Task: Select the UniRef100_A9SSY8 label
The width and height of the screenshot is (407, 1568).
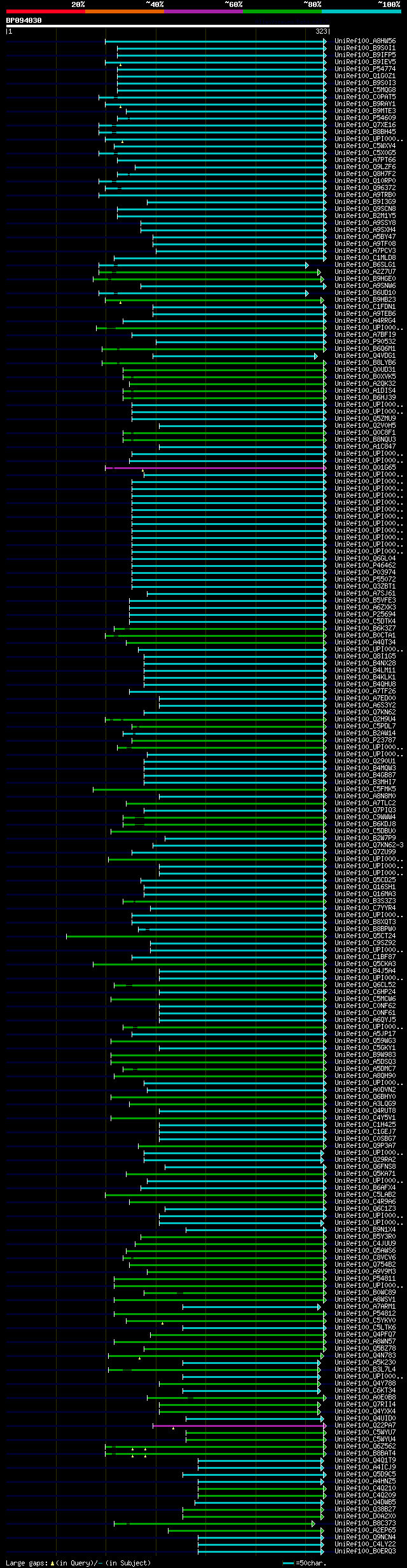Action: coord(365,223)
